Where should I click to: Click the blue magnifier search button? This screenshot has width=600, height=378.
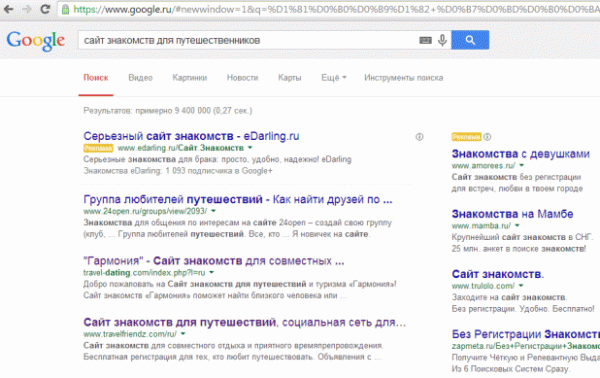470,40
